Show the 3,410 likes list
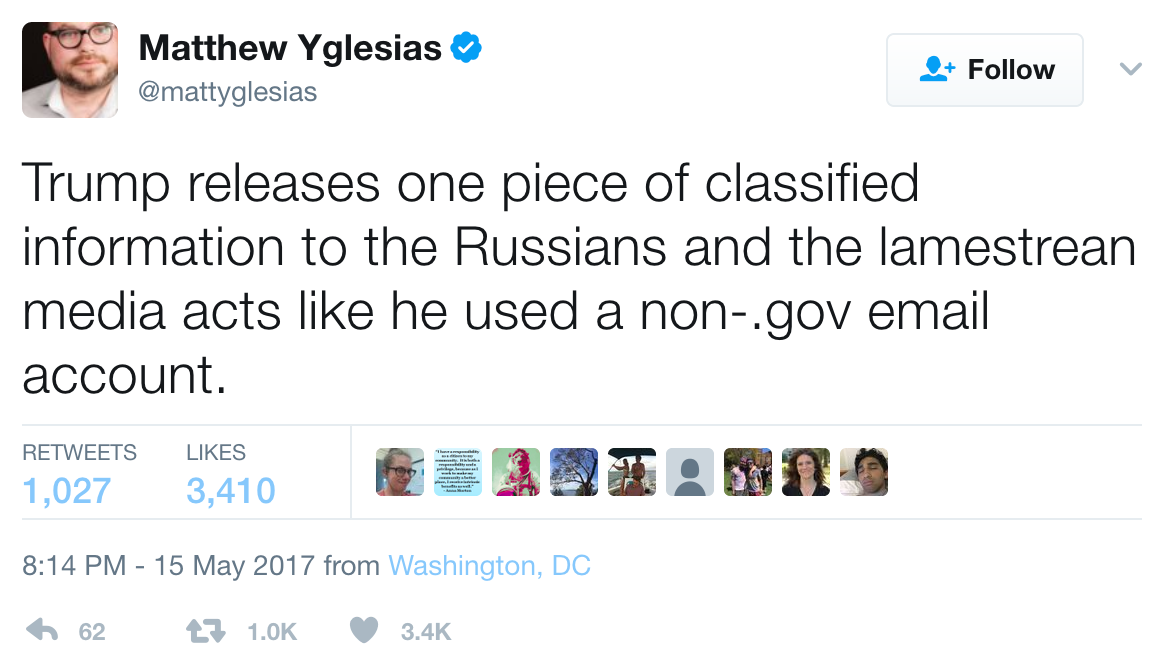 (x=230, y=490)
